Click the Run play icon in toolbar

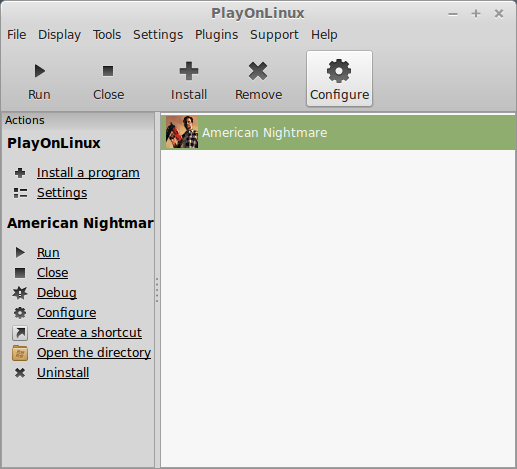click(x=40, y=71)
